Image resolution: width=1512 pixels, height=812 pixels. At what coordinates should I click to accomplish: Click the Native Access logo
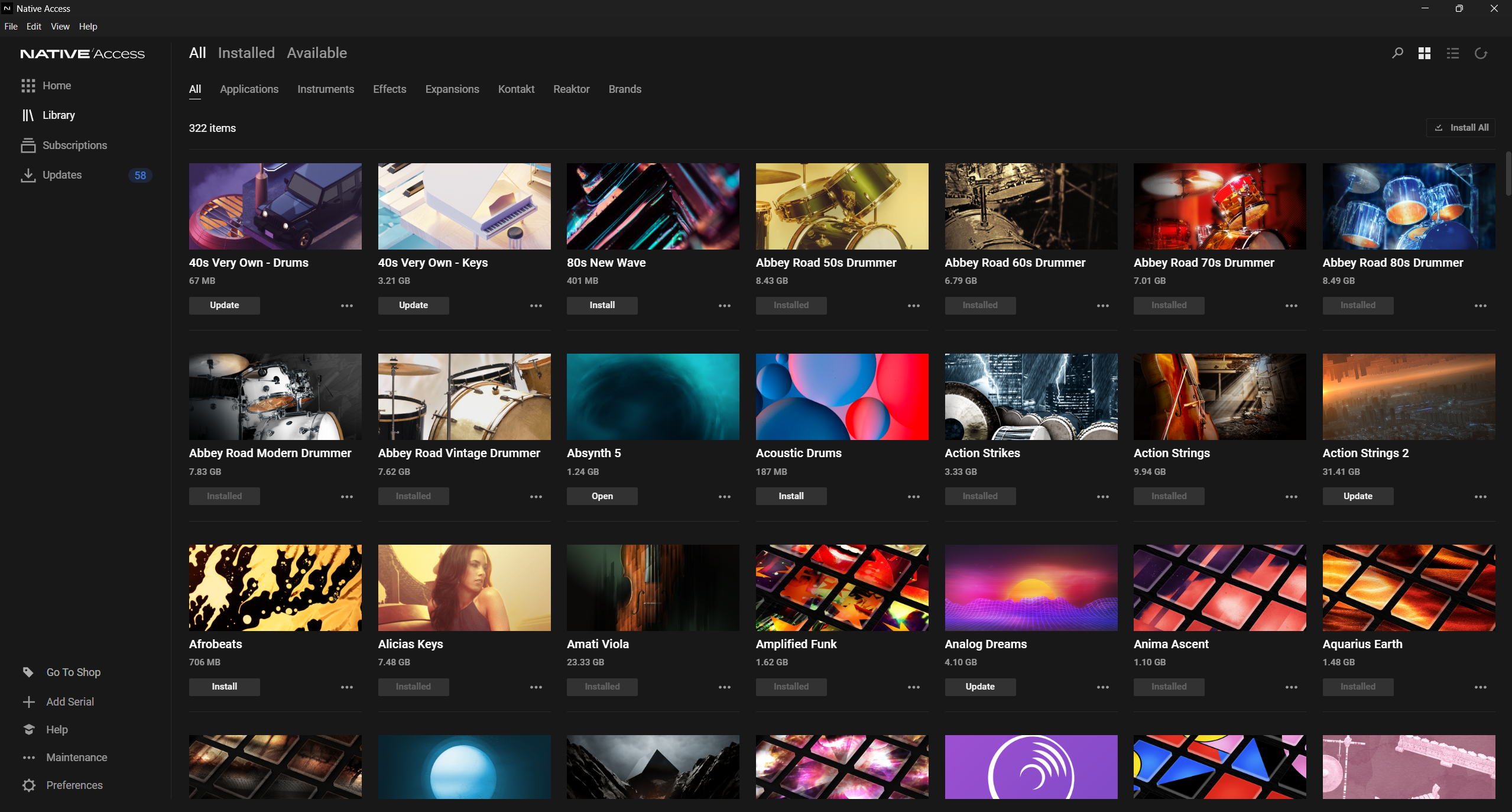[x=83, y=54]
